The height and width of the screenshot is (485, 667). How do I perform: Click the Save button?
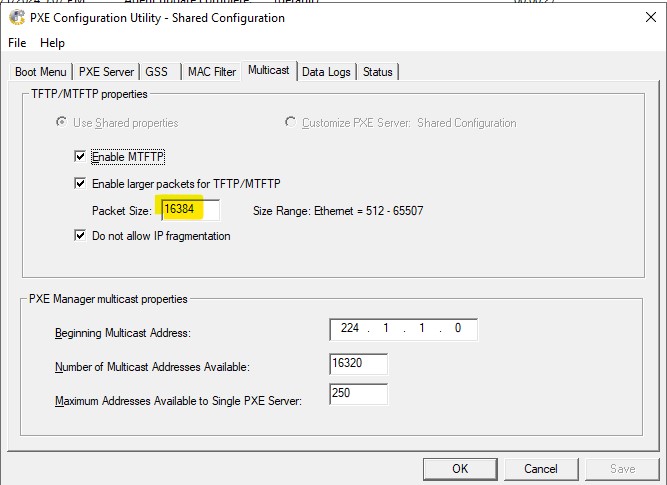[622, 469]
